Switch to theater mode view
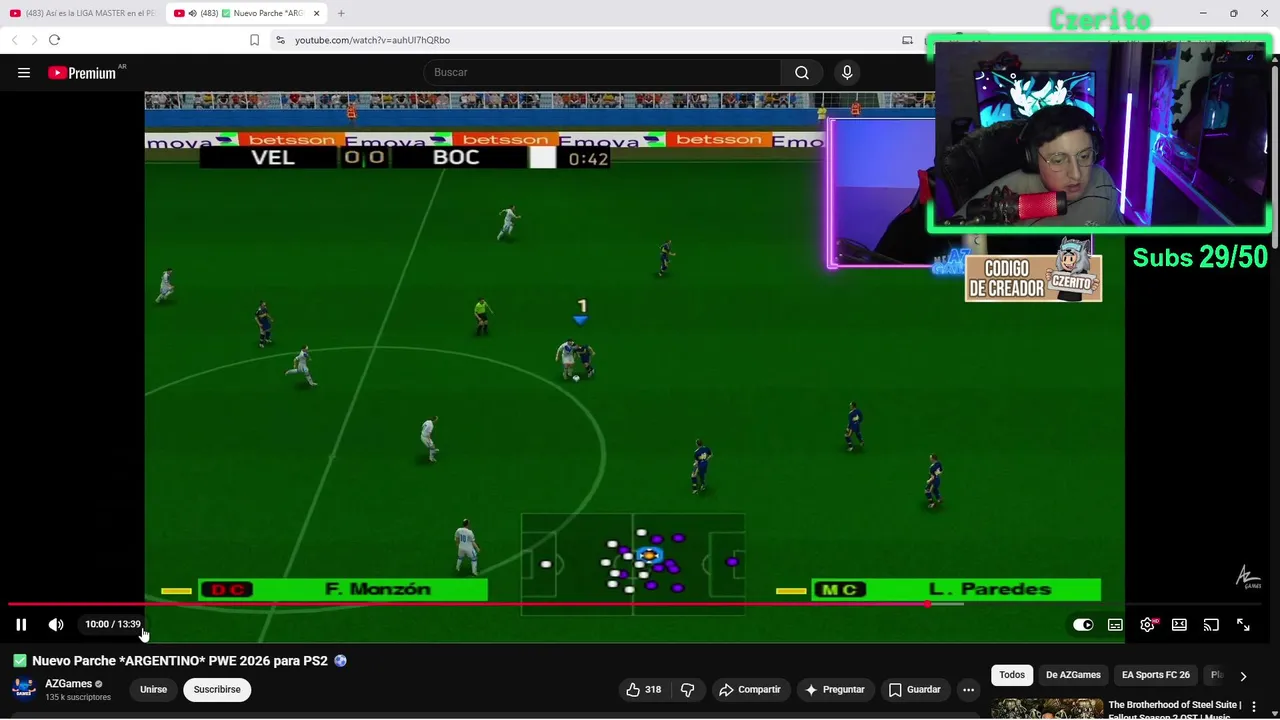This screenshot has height=720, width=1280. click(1179, 625)
